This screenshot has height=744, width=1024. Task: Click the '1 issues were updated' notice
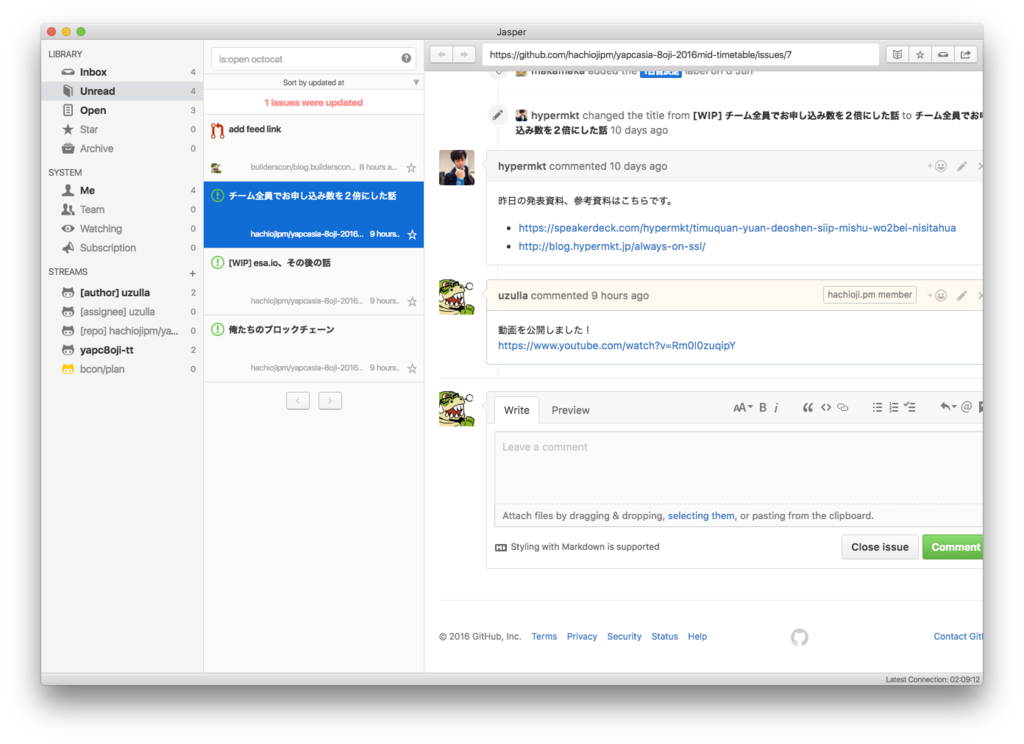point(313,103)
